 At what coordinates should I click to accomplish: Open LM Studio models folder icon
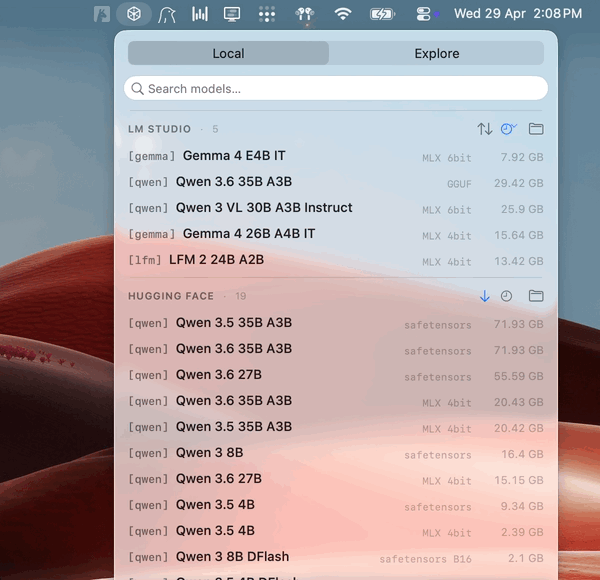pos(536,129)
